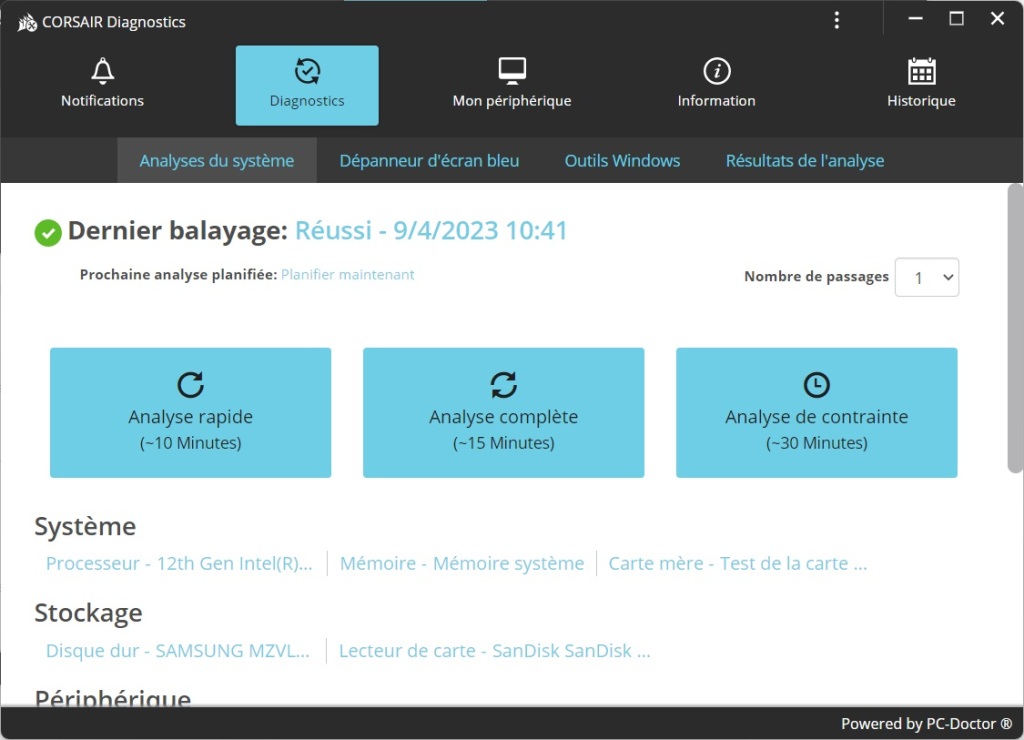Select the Analyses du système tab
Image resolution: width=1024 pixels, height=740 pixels.
point(216,160)
